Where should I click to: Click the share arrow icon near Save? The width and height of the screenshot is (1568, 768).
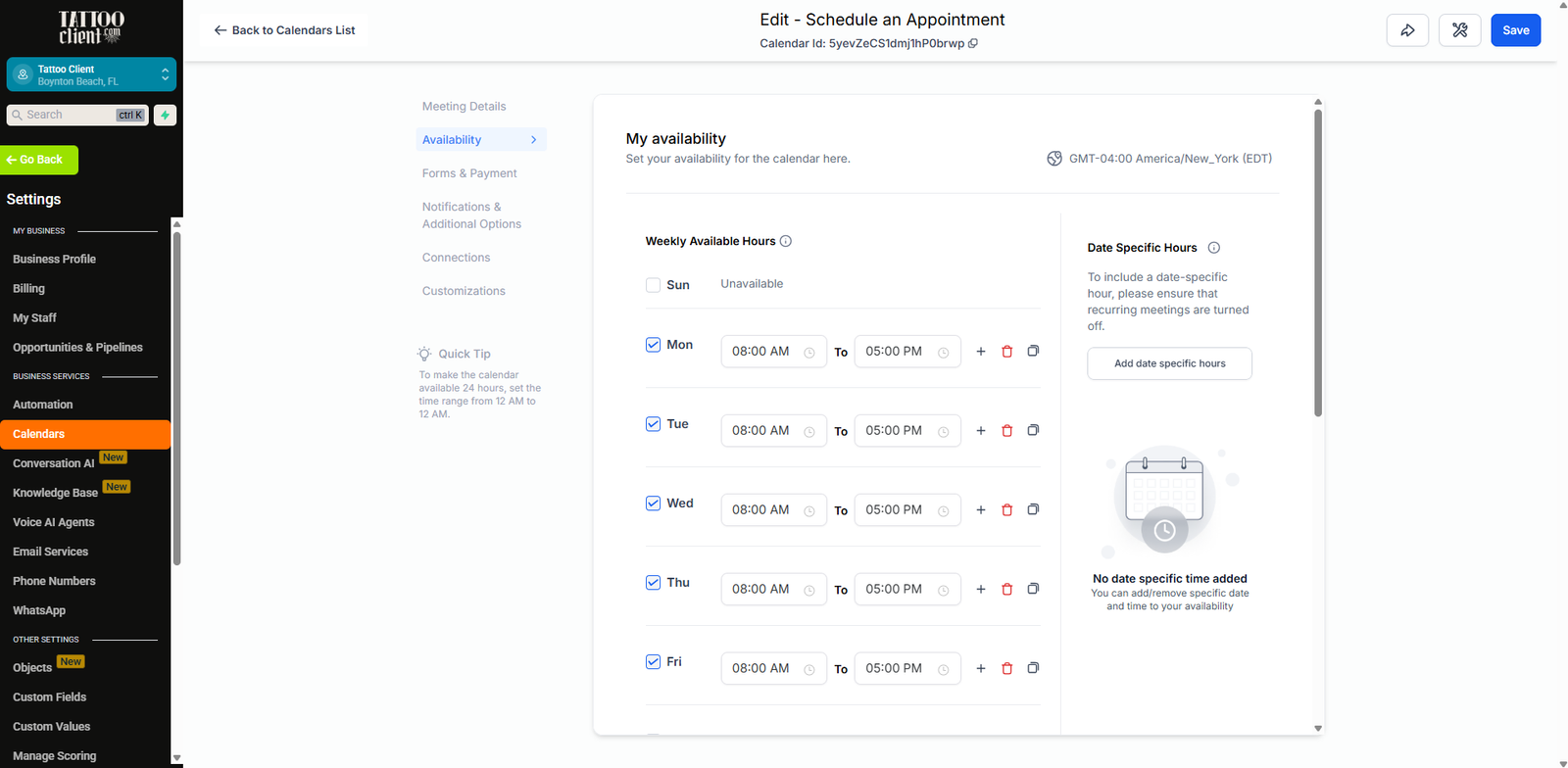point(1407,30)
